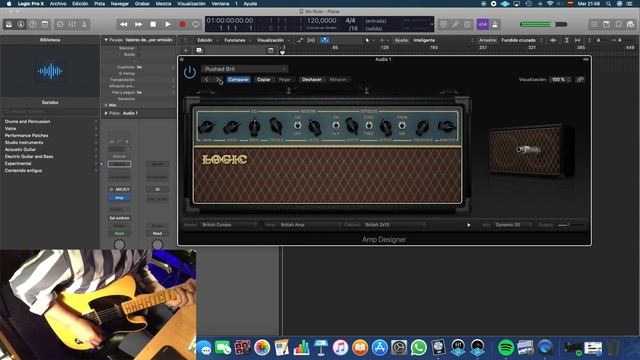
Task: Click the Comparar button
Action: pos(238,80)
